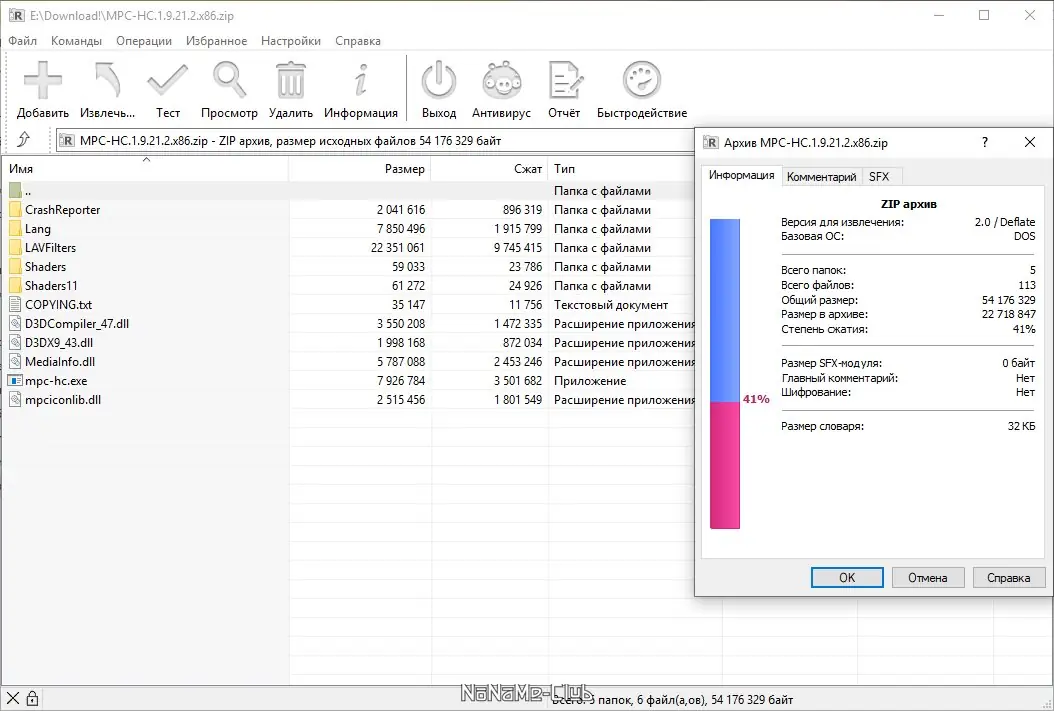Click the LAVFilters folder icon
The image size is (1054, 711).
point(15,247)
